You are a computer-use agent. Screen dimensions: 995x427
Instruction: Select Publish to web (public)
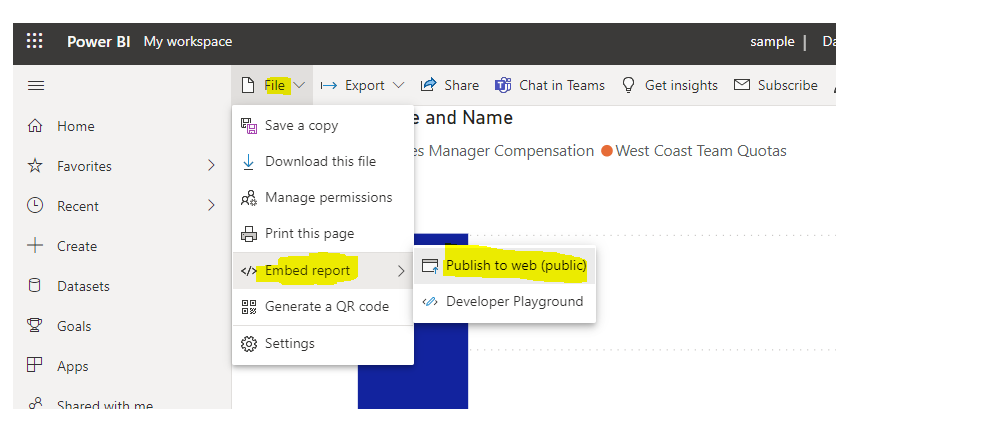click(504, 265)
